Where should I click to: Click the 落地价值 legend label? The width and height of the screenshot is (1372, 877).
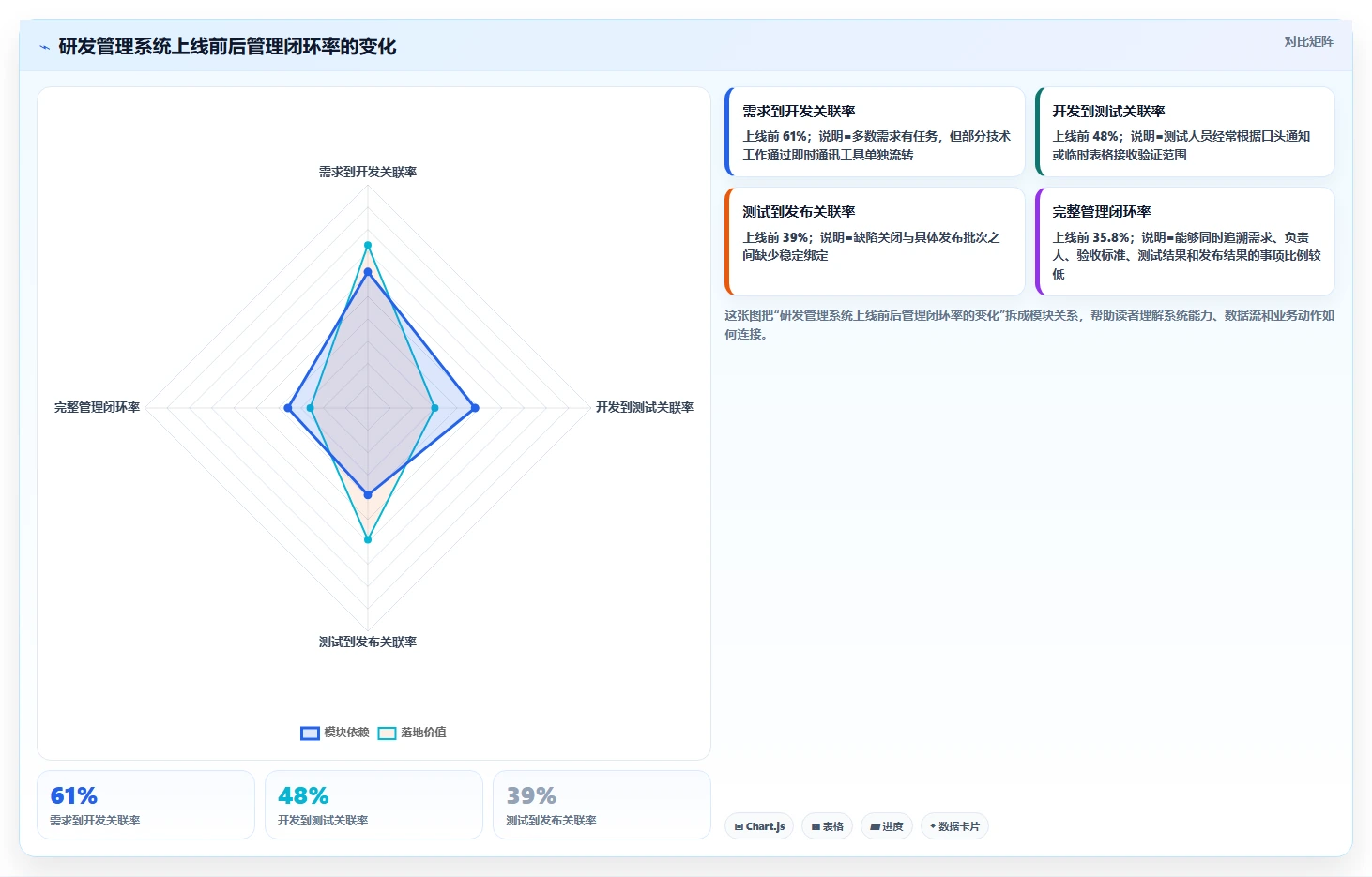tap(423, 733)
